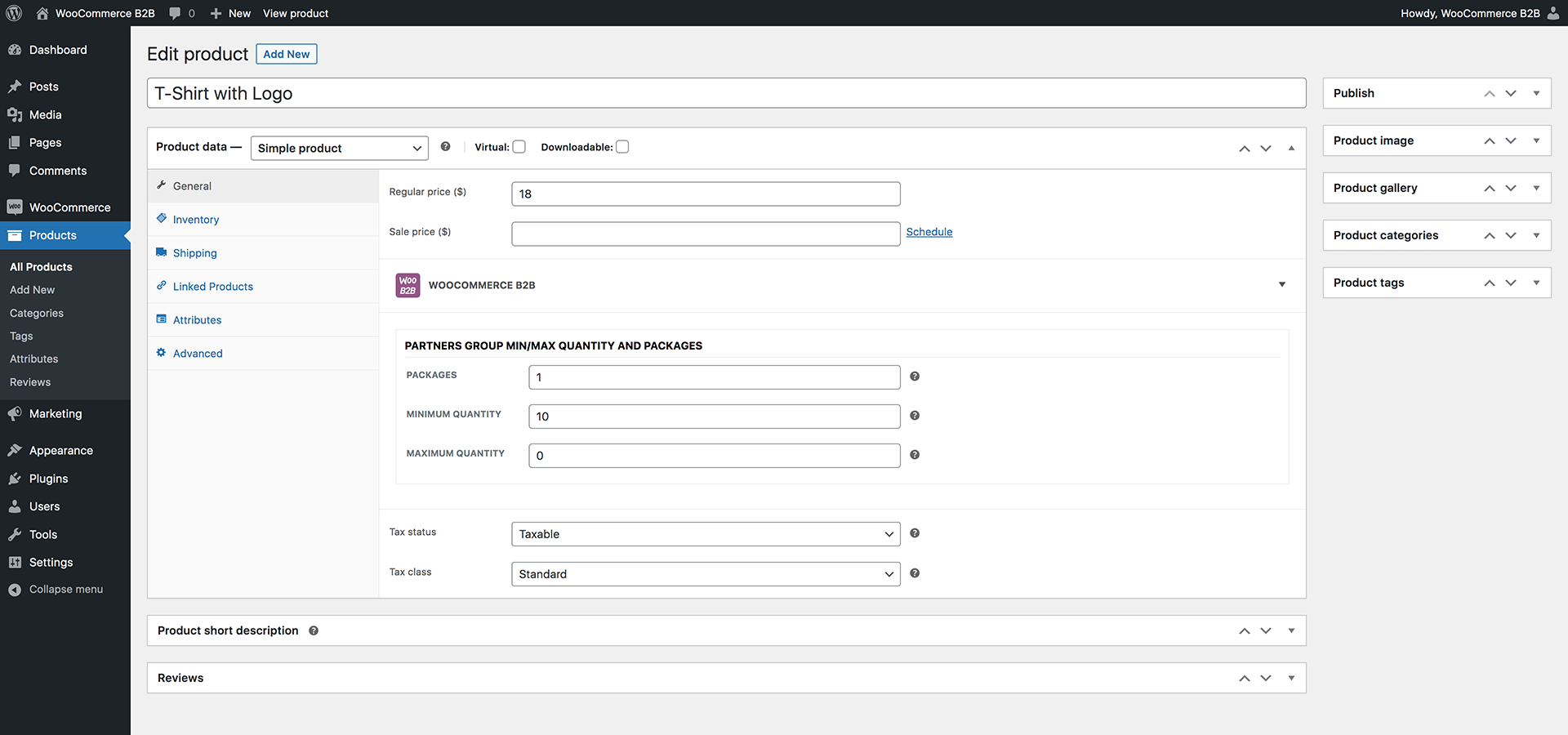Click the Schedule sale price link
This screenshot has height=735, width=1568.
tap(929, 232)
